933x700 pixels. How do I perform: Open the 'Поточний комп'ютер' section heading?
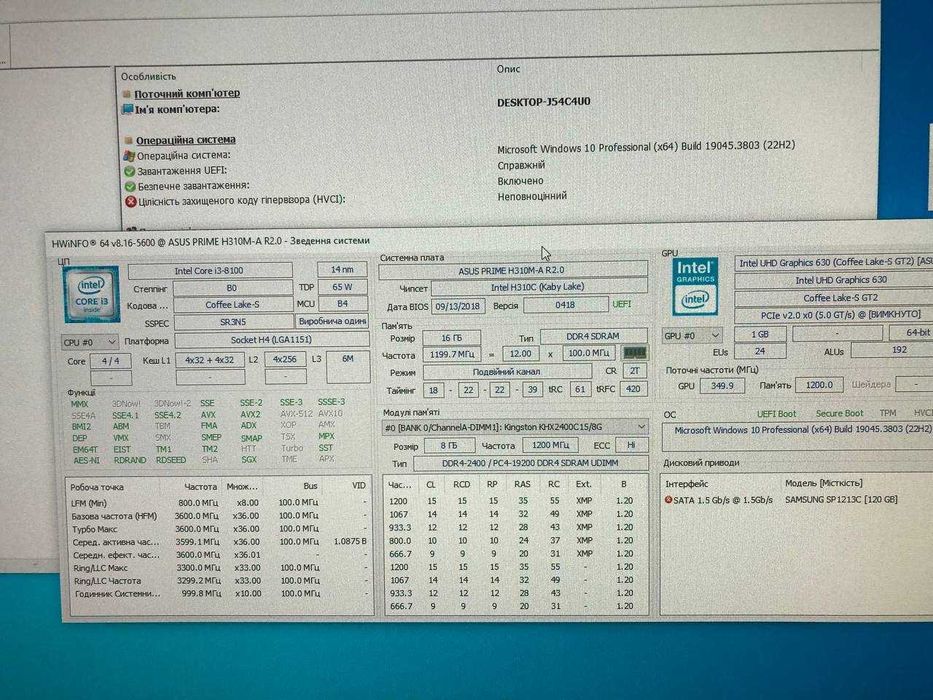(187, 93)
